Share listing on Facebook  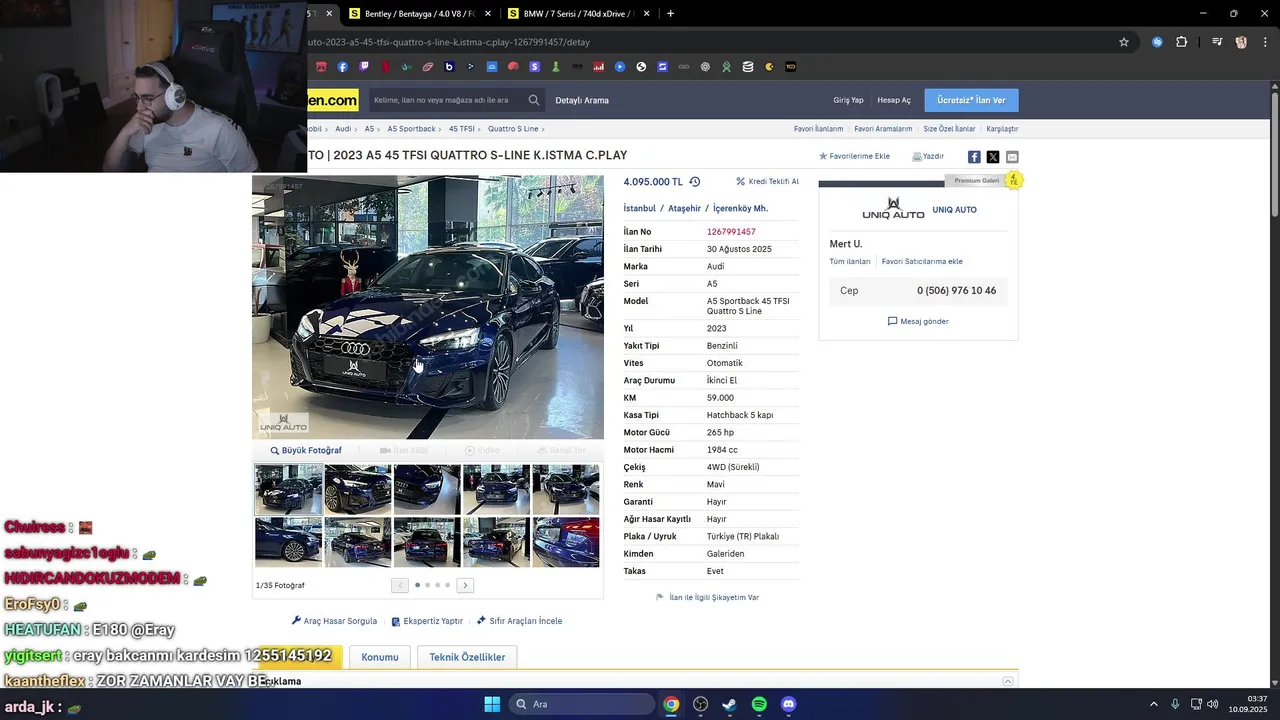pos(974,157)
